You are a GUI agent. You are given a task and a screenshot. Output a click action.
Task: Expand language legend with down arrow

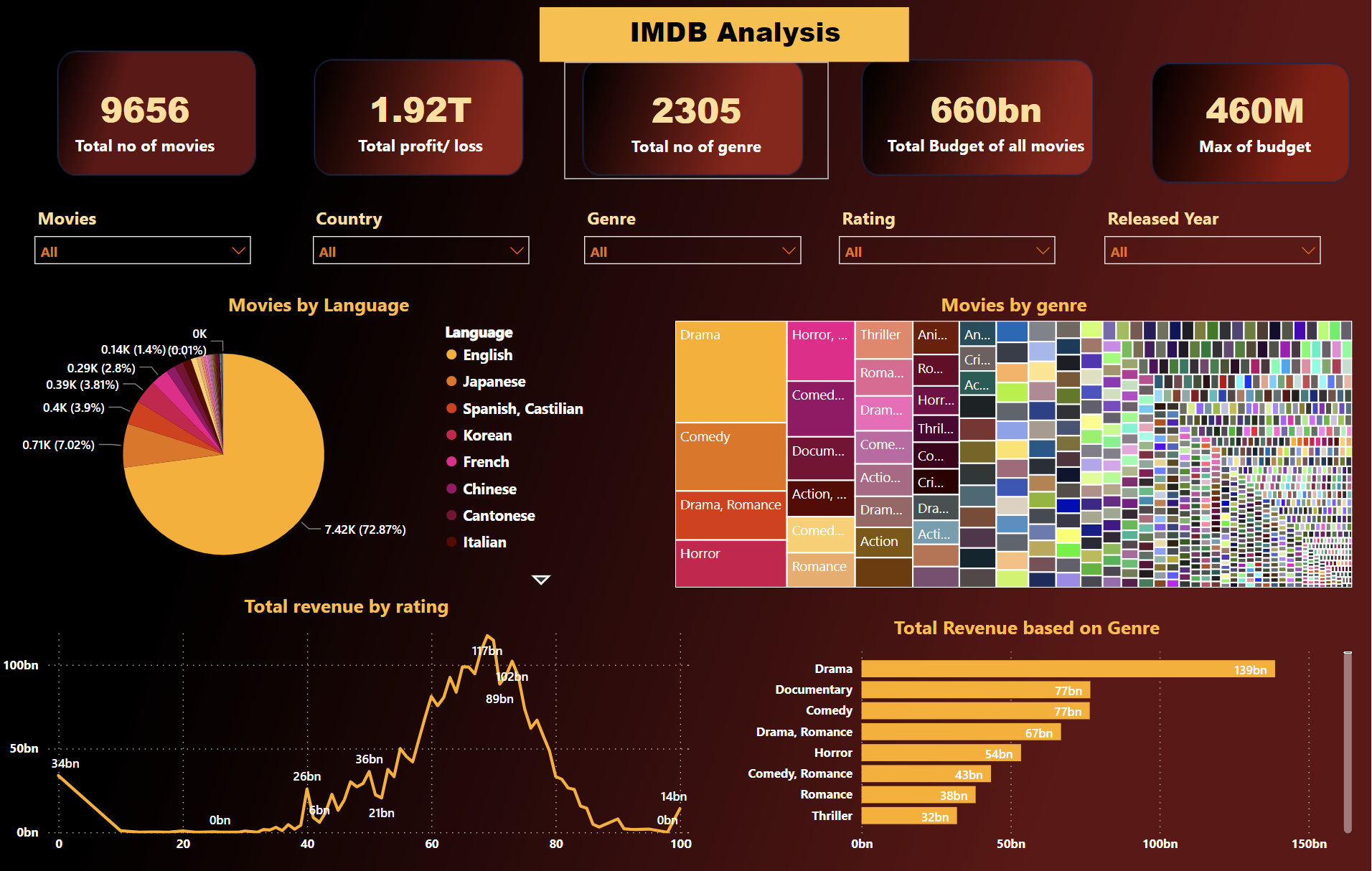coord(541,580)
